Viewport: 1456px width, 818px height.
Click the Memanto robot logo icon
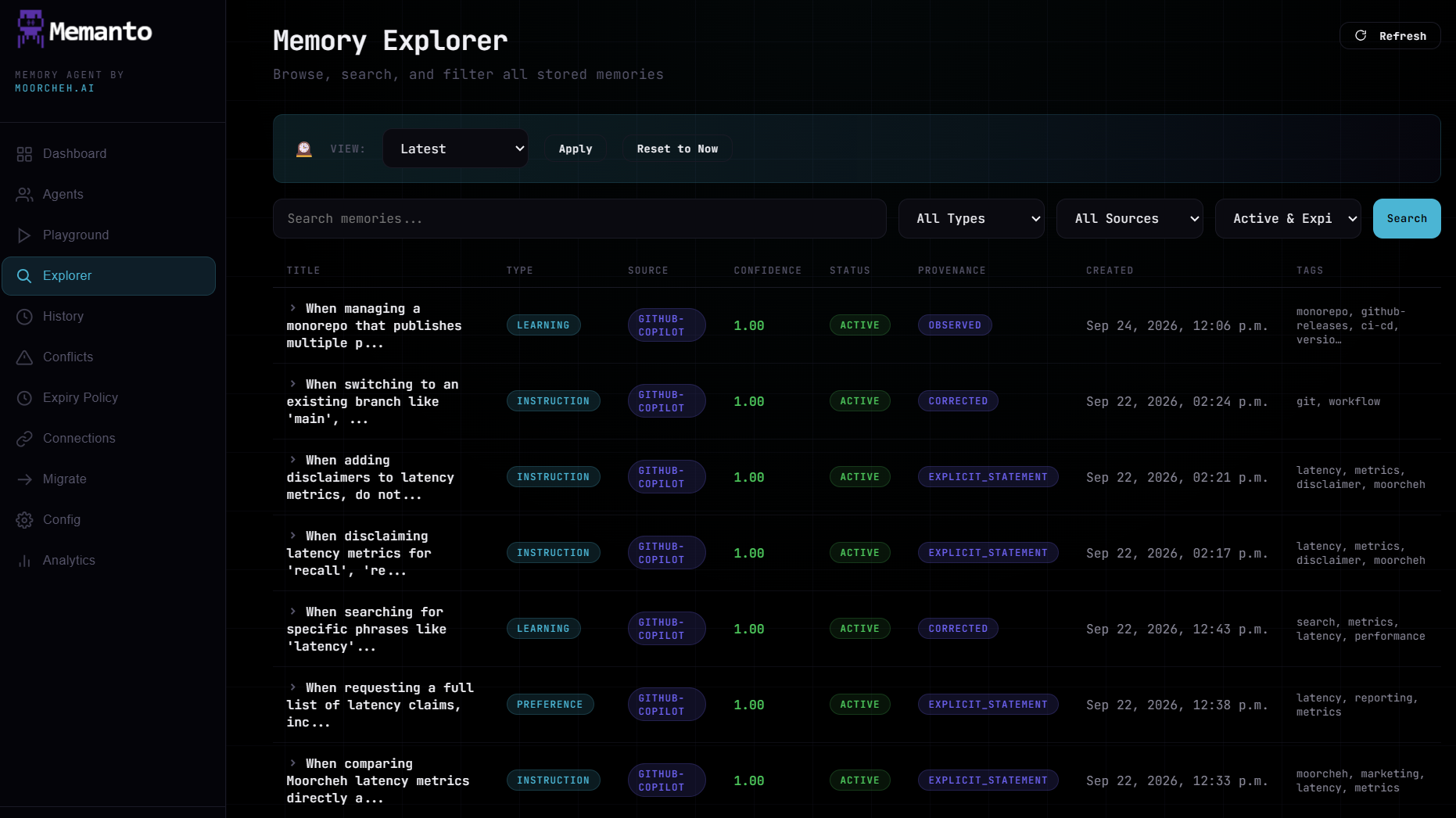tap(30, 29)
